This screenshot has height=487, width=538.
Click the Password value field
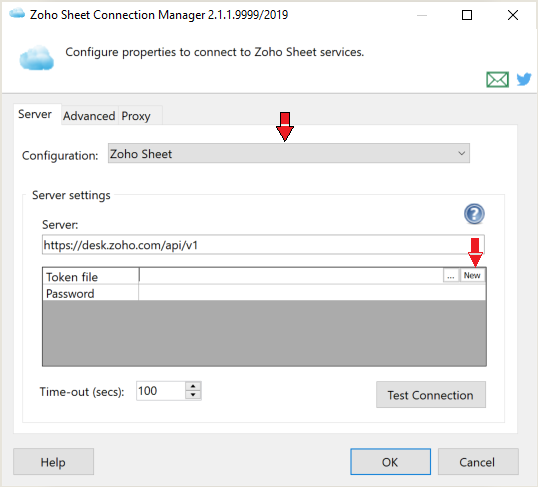(312, 293)
